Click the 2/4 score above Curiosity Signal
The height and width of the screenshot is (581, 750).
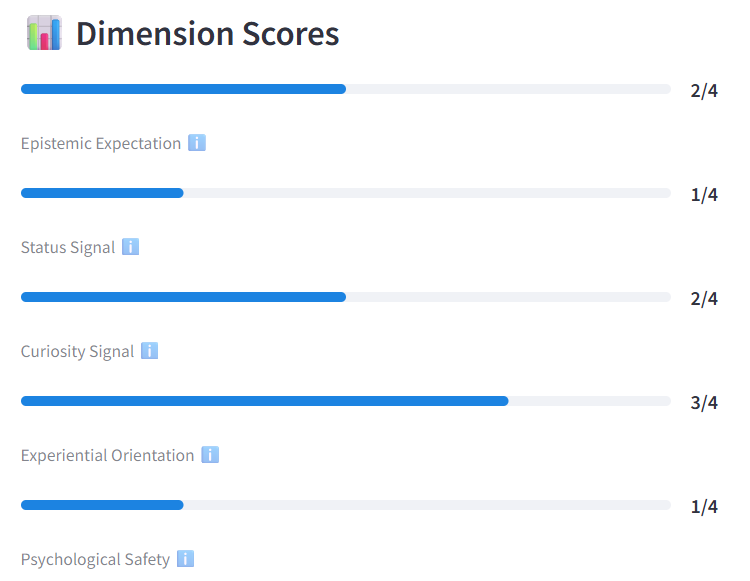(704, 299)
